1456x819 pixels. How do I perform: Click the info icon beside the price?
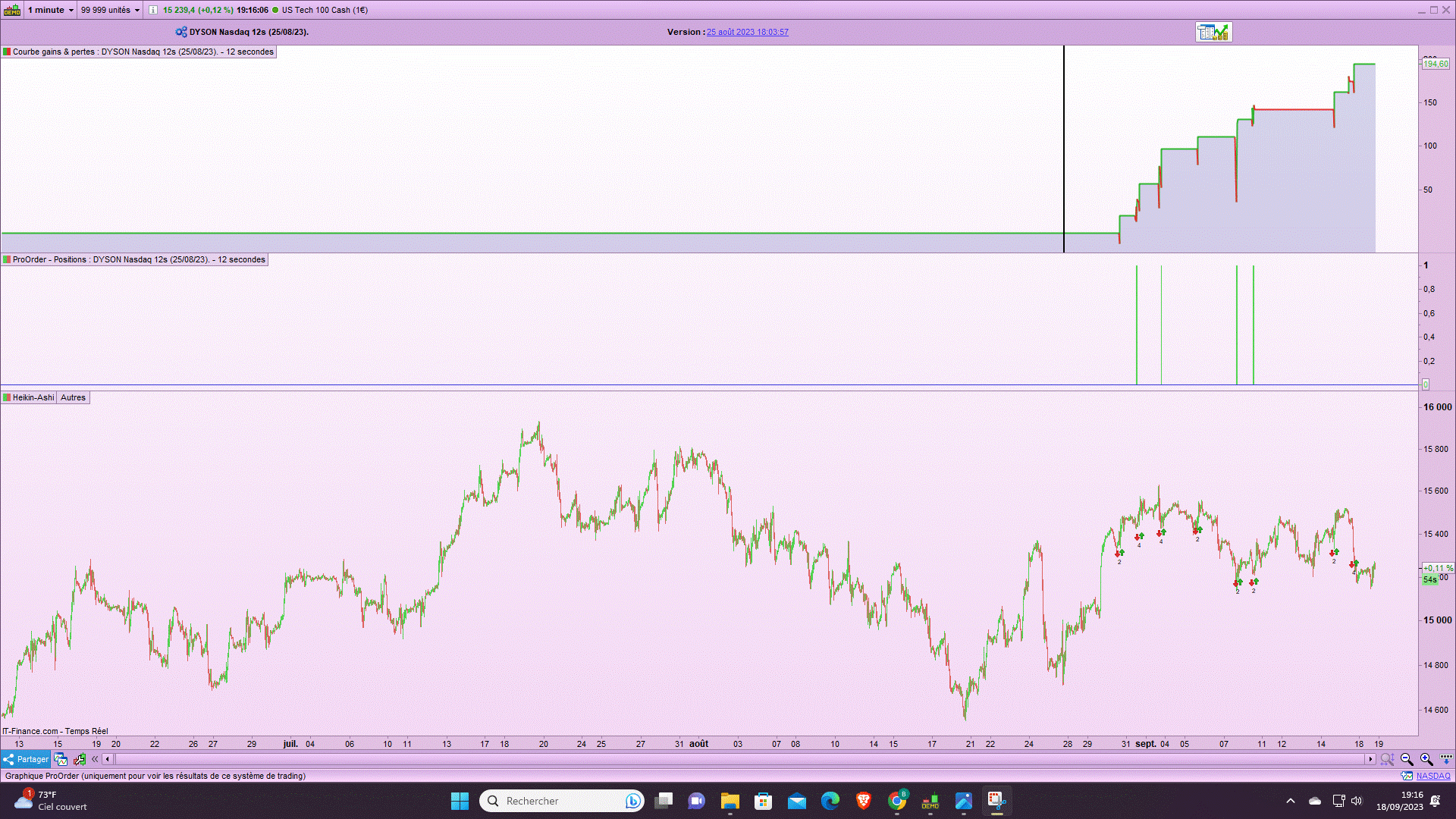[x=152, y=10]
